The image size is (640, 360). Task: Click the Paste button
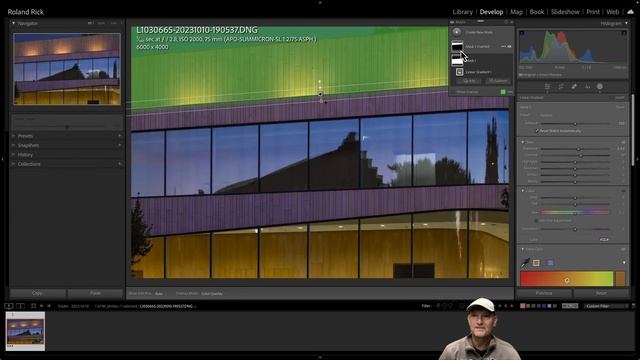coord(96,293)
